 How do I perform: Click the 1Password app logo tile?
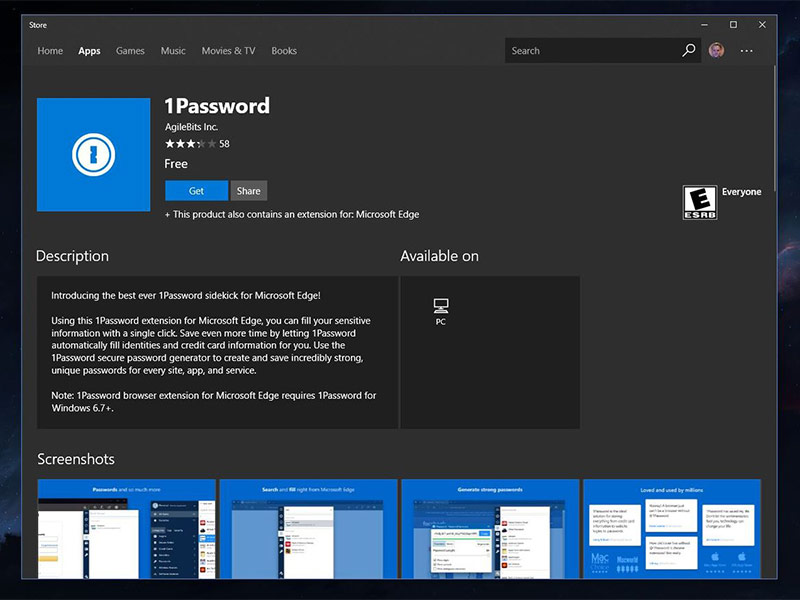[x=93, y=155]
